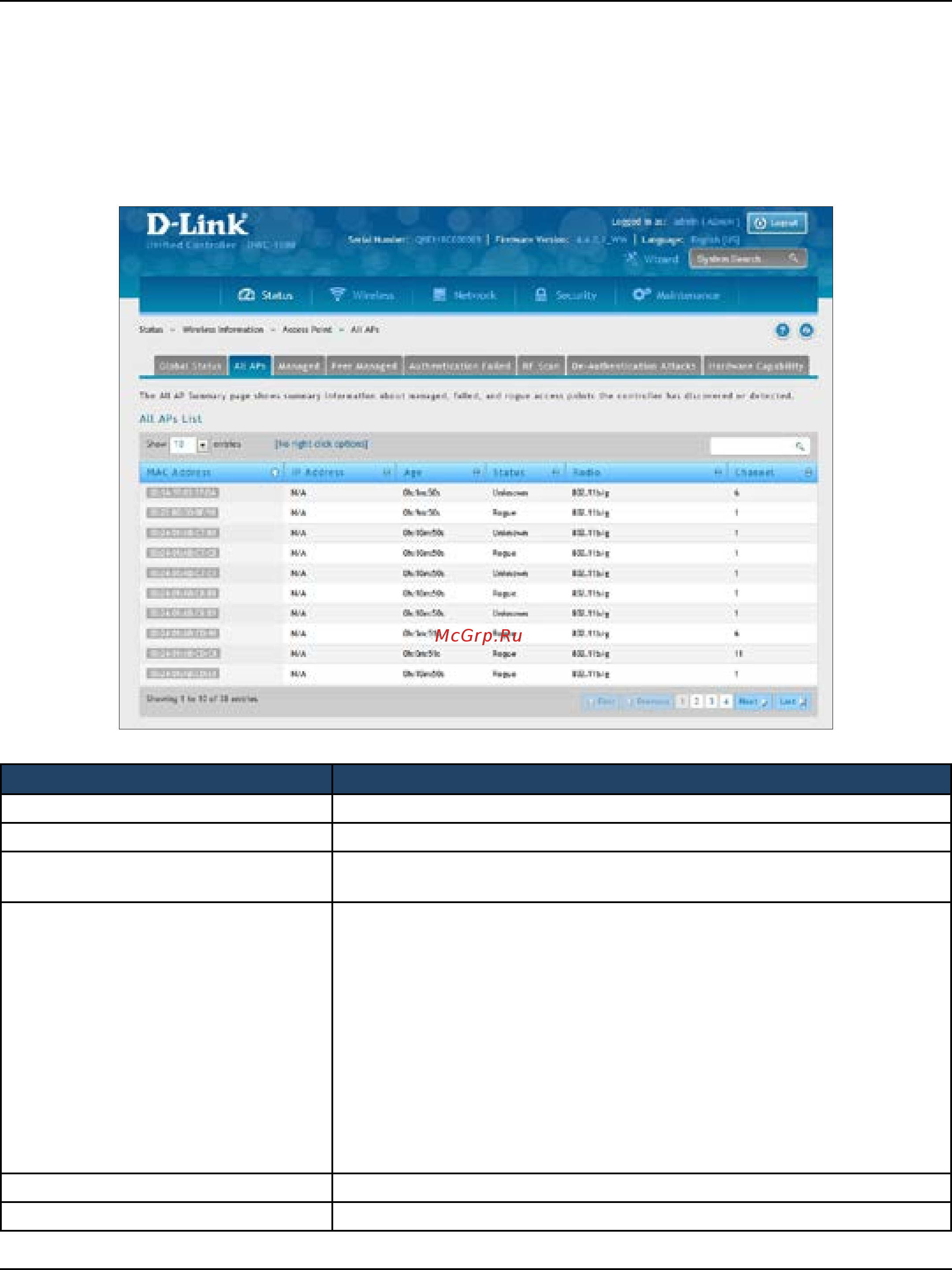
Task: Sort by Radio column arrow
Action: coord(718,473)
